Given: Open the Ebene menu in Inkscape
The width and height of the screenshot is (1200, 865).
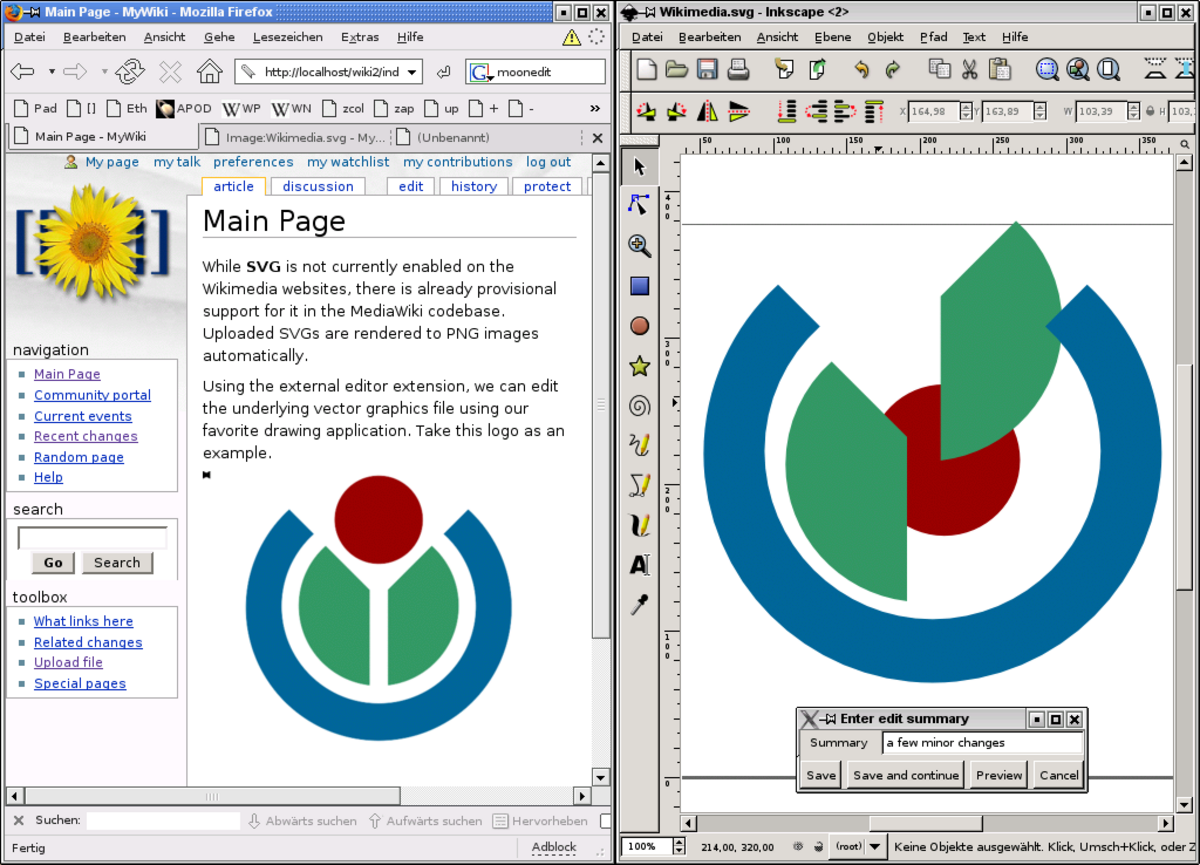Looking at the screenshot, I should tap(832, 37).
